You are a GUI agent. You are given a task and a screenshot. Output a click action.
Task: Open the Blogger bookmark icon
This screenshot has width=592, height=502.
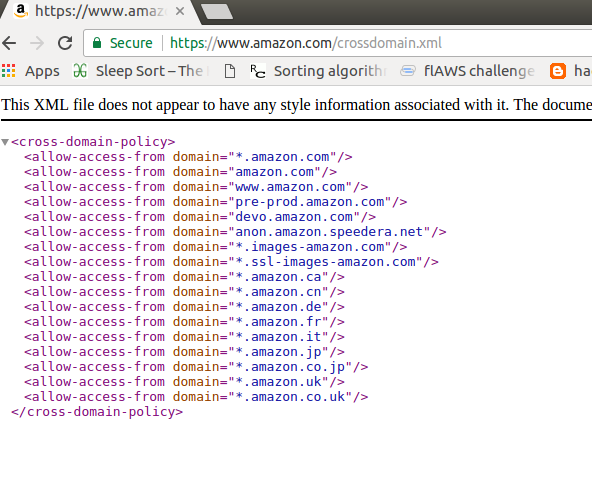(x=558, y=71)
